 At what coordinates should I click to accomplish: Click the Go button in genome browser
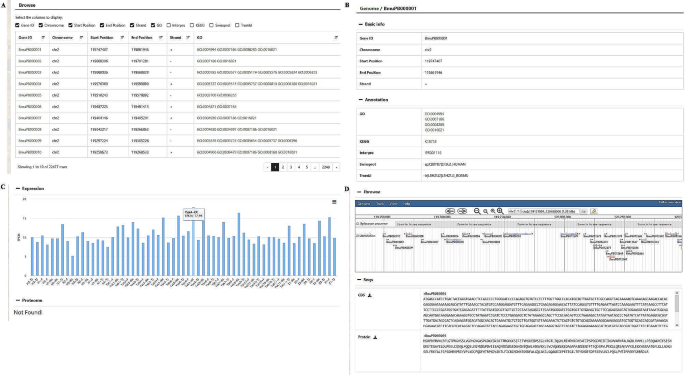point(583,211)
